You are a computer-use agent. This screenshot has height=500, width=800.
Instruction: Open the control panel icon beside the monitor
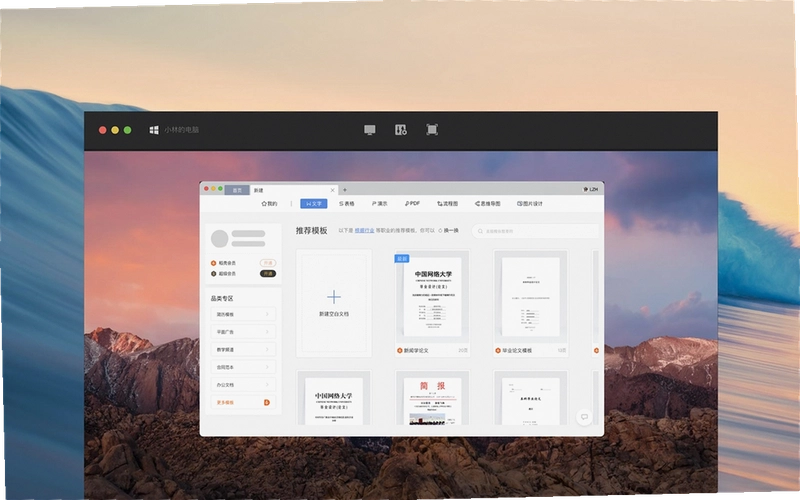[x=401, y=130]
